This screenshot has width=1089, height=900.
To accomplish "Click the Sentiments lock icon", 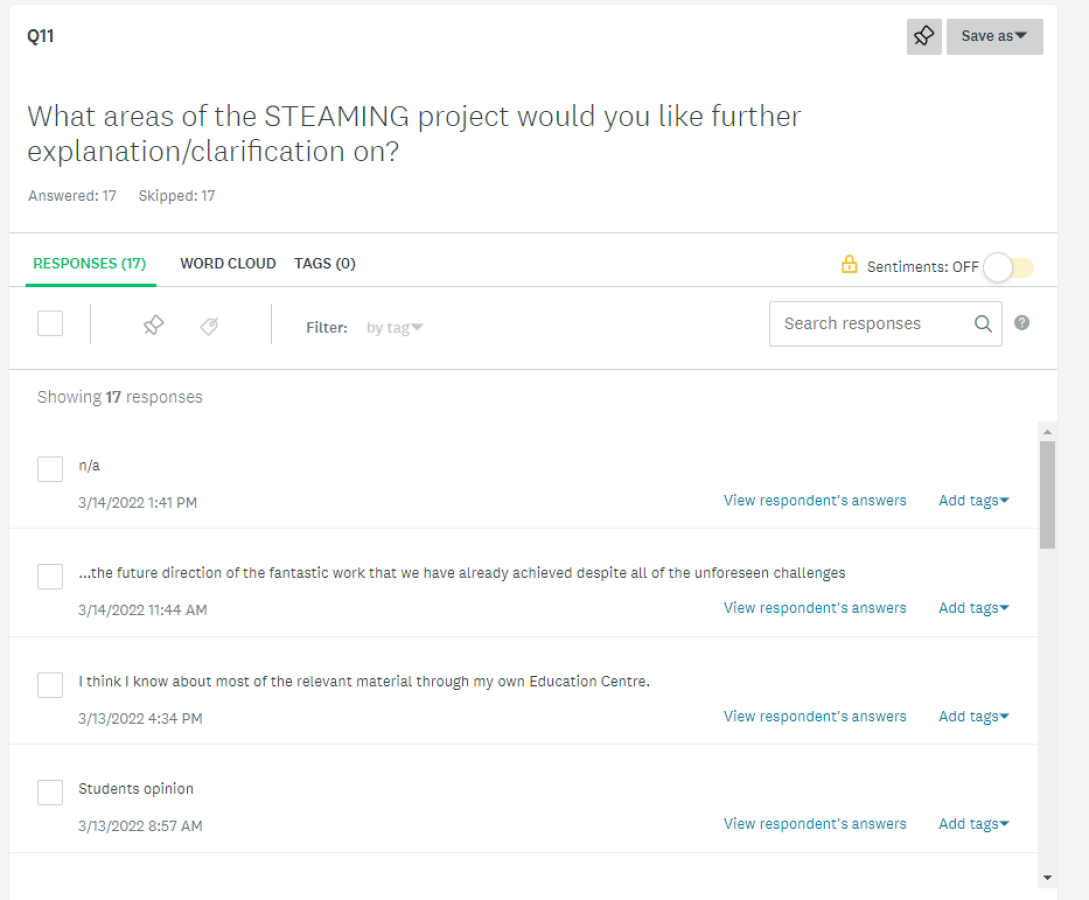I will click(x=849, y=265).
